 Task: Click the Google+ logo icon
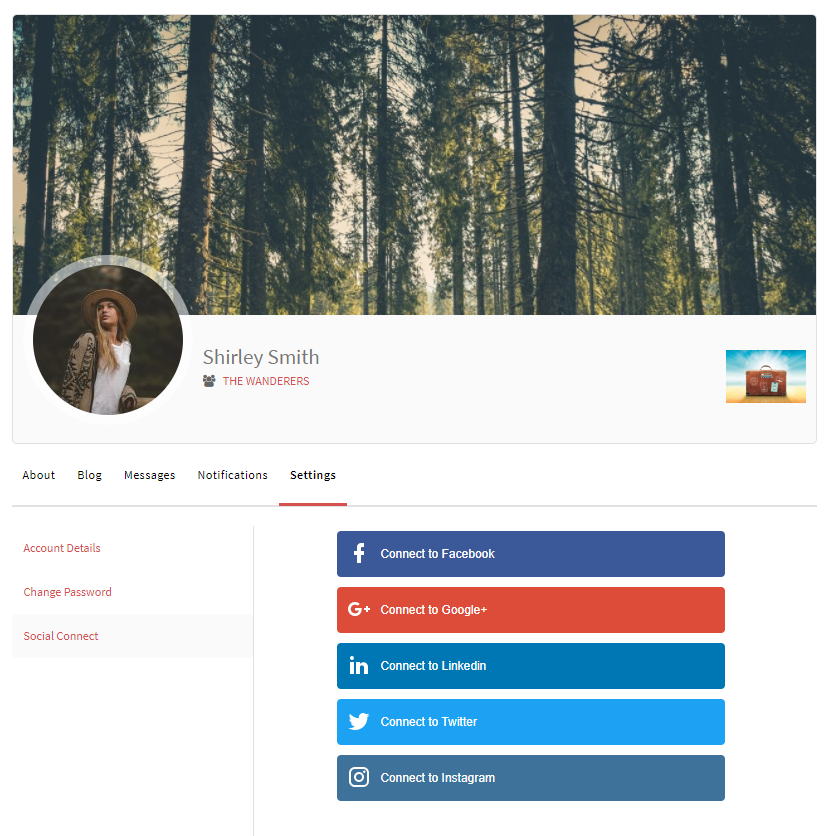(359, 610)
